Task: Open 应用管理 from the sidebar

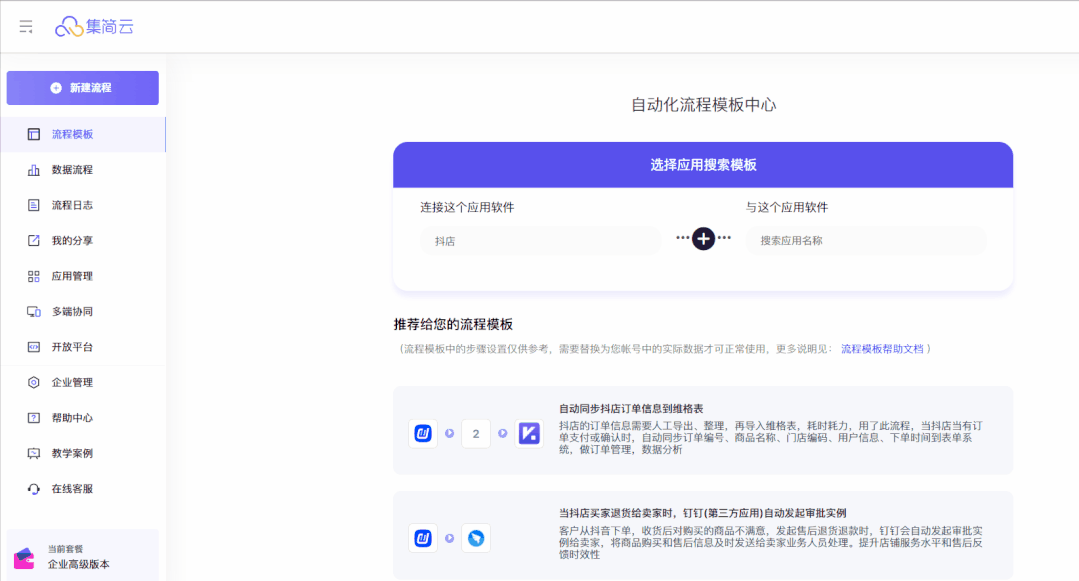Action: 72,276
